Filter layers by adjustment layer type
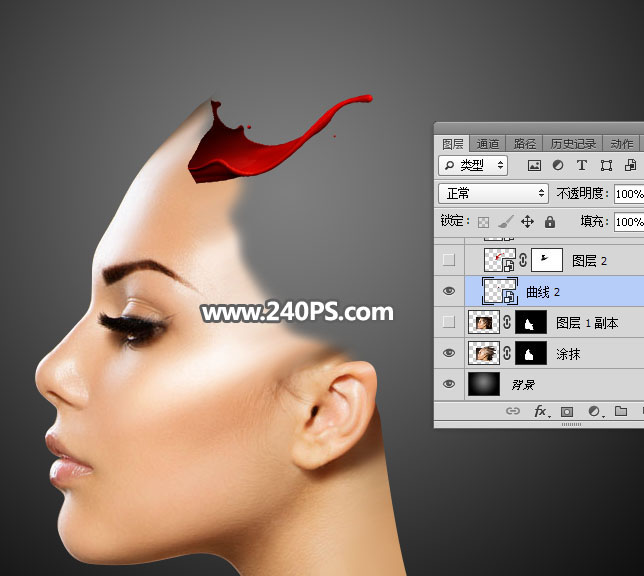The width and height of the screenshot is (644, 576). (558, 165)
